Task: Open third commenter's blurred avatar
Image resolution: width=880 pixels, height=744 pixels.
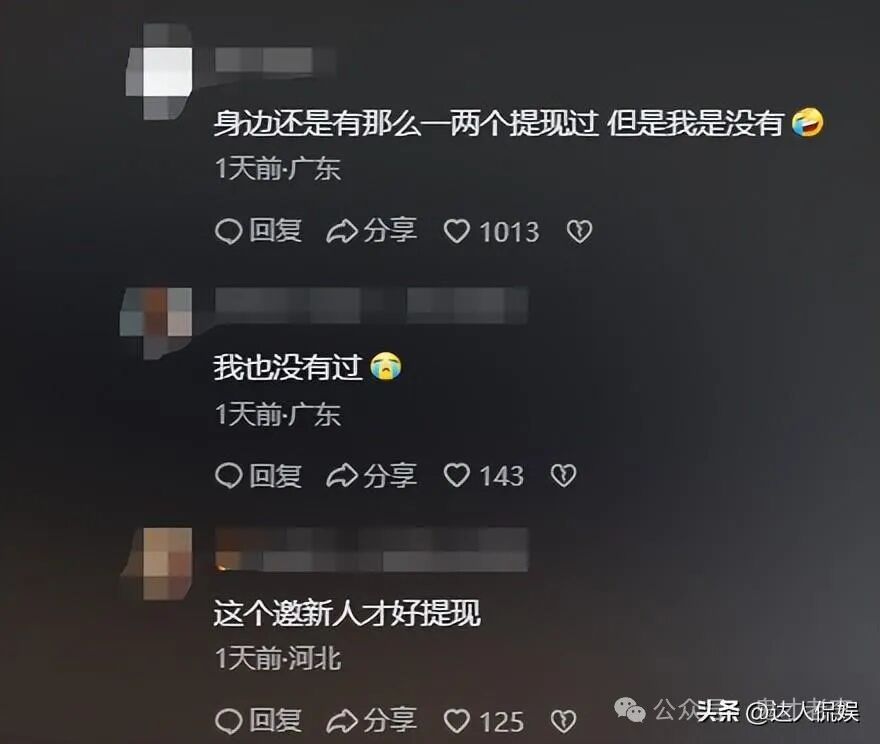Action: pos(158,564)
